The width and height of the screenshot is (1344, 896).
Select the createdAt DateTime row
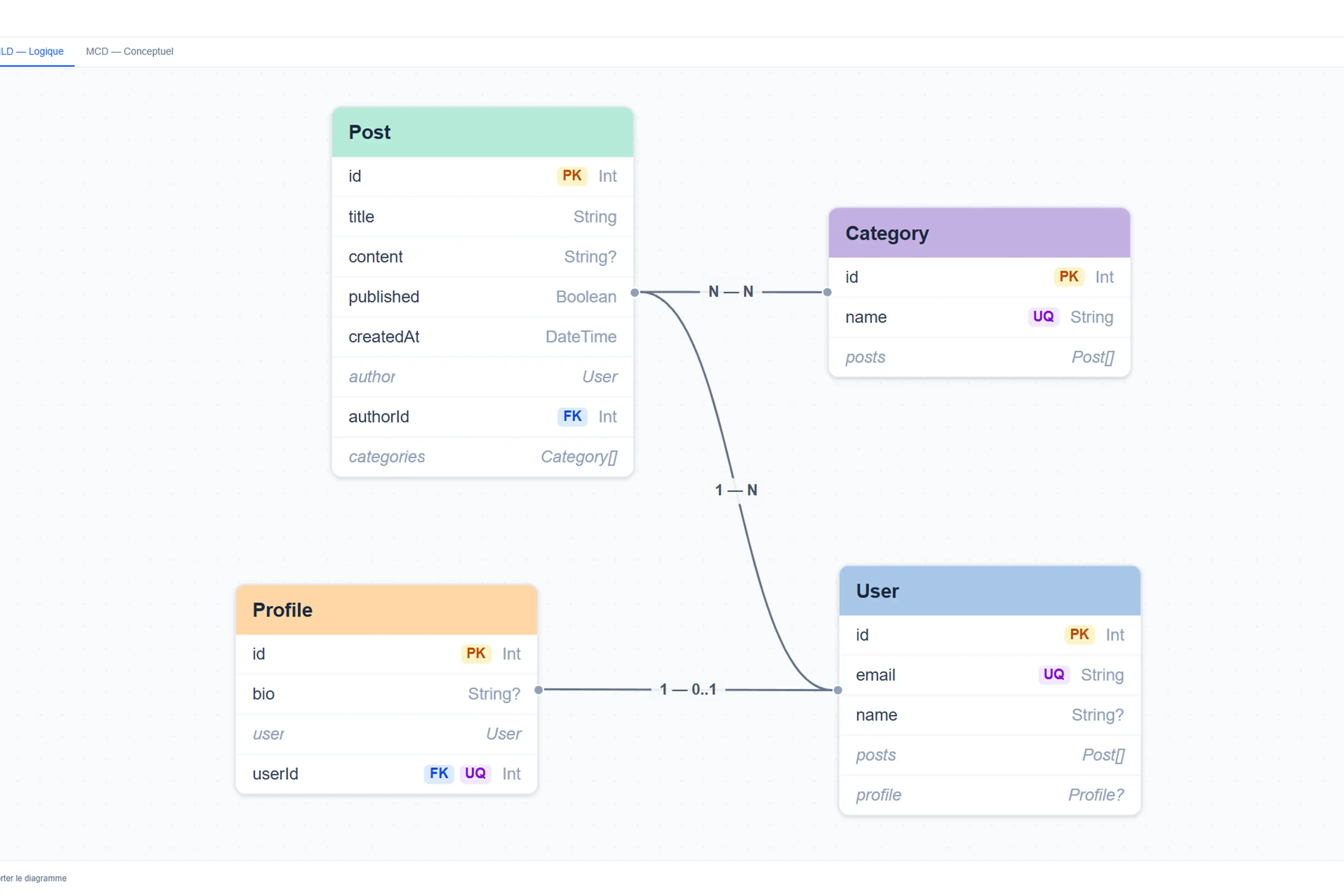pos(482,337)
